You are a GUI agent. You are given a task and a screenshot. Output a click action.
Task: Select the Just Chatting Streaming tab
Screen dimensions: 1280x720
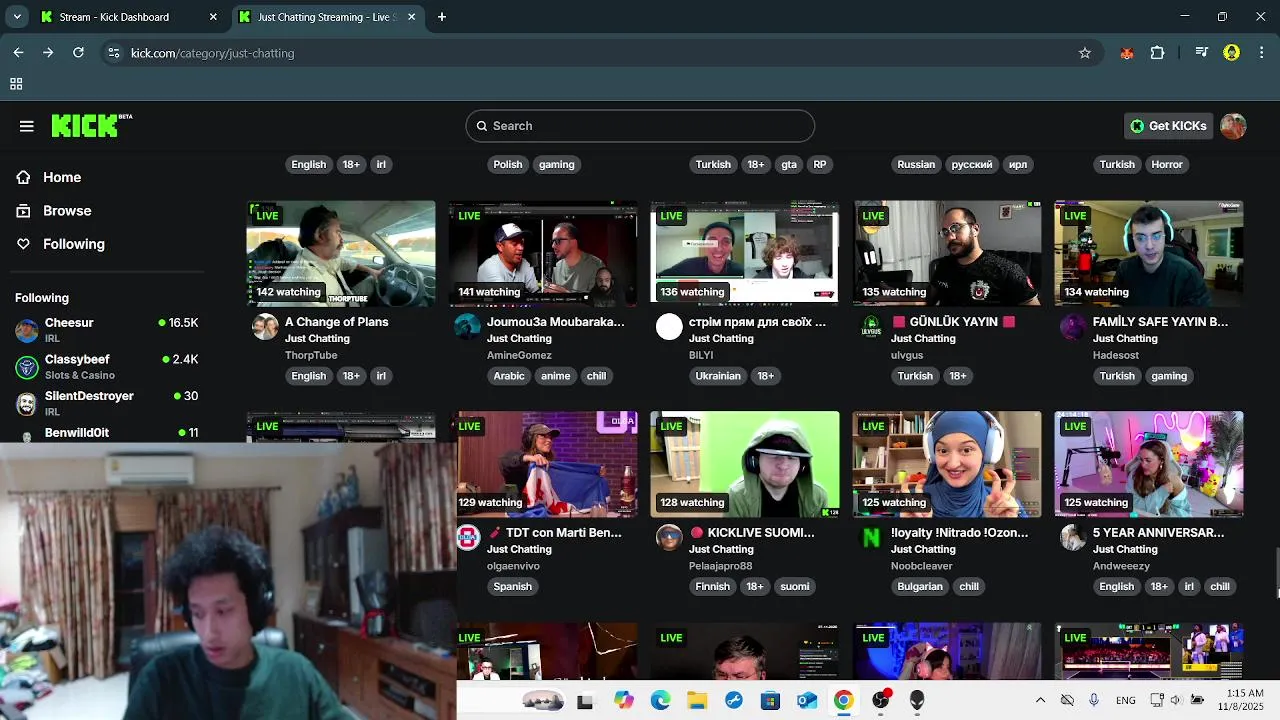(328, 17)
